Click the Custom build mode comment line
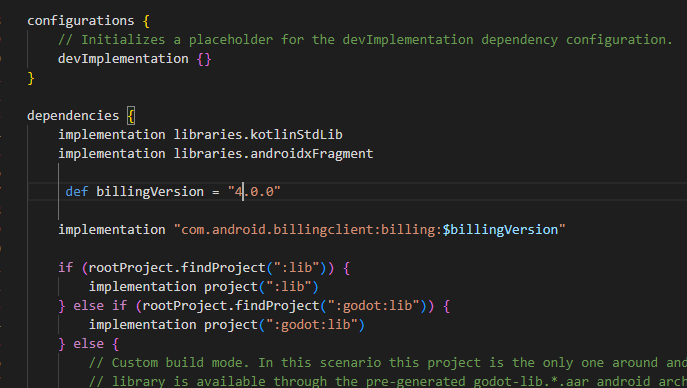Viewport: 687px width, 388px height. point(387,363)
